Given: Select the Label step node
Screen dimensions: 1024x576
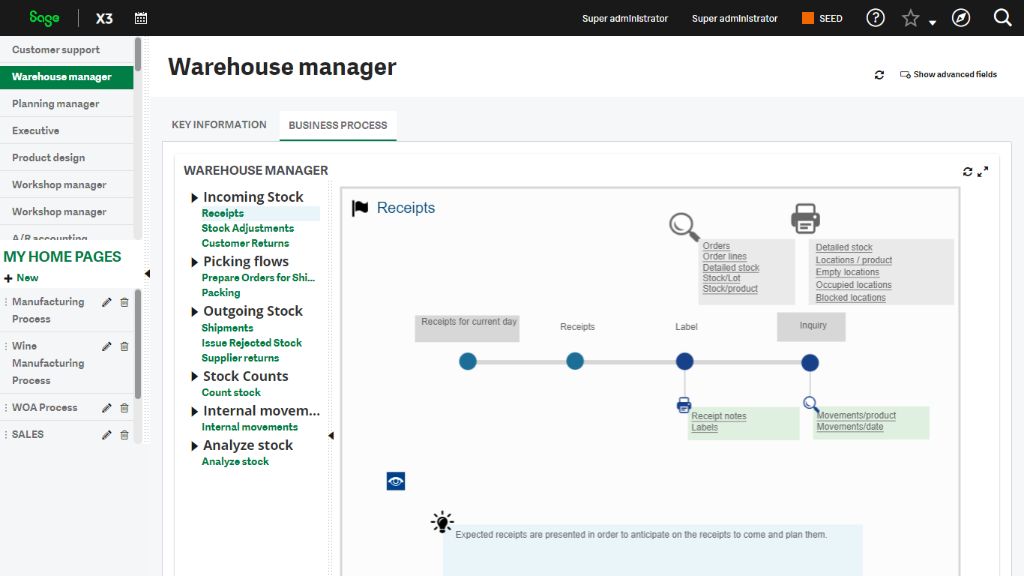Looking at the screenshot, I should tap(684, 361).
